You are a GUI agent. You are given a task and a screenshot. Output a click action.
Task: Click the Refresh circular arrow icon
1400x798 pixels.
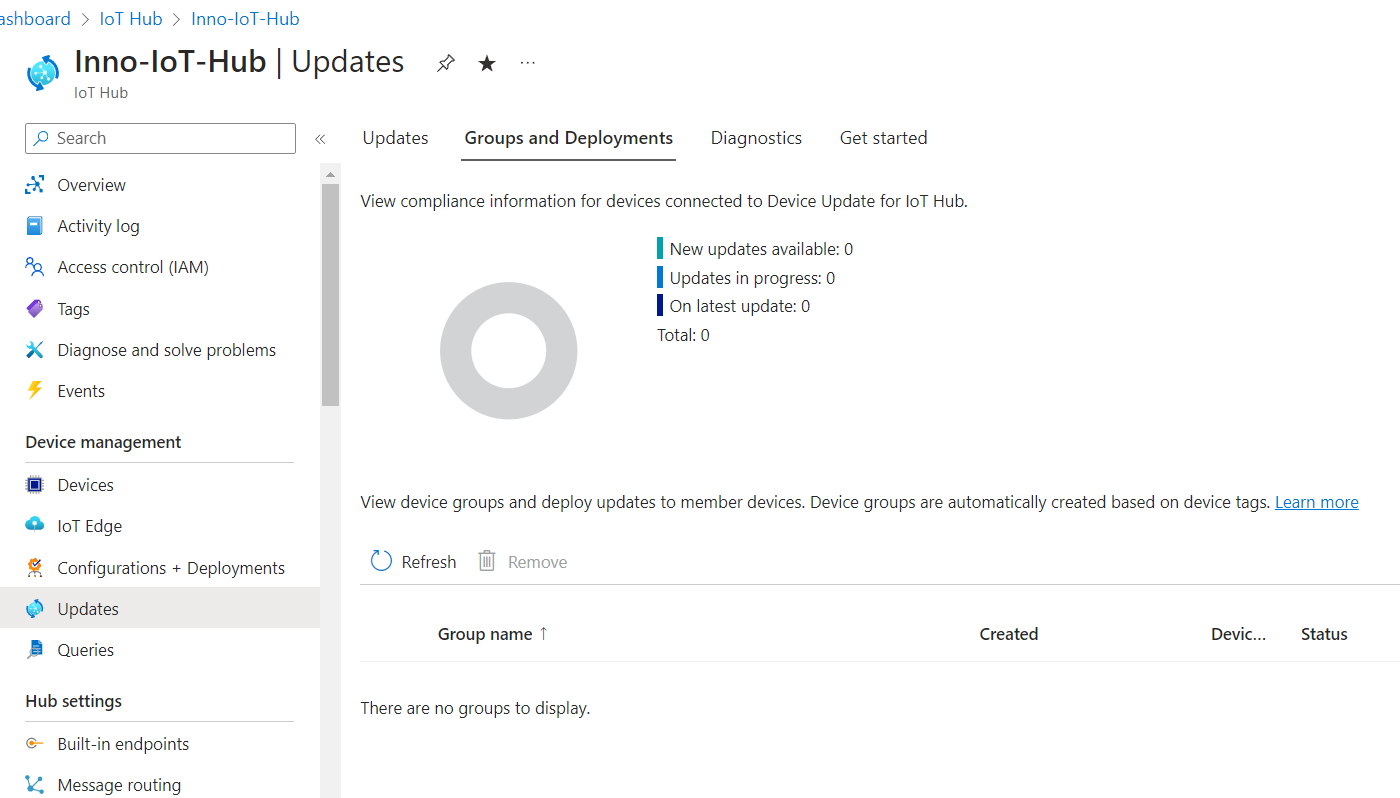[x=381, y=561]
